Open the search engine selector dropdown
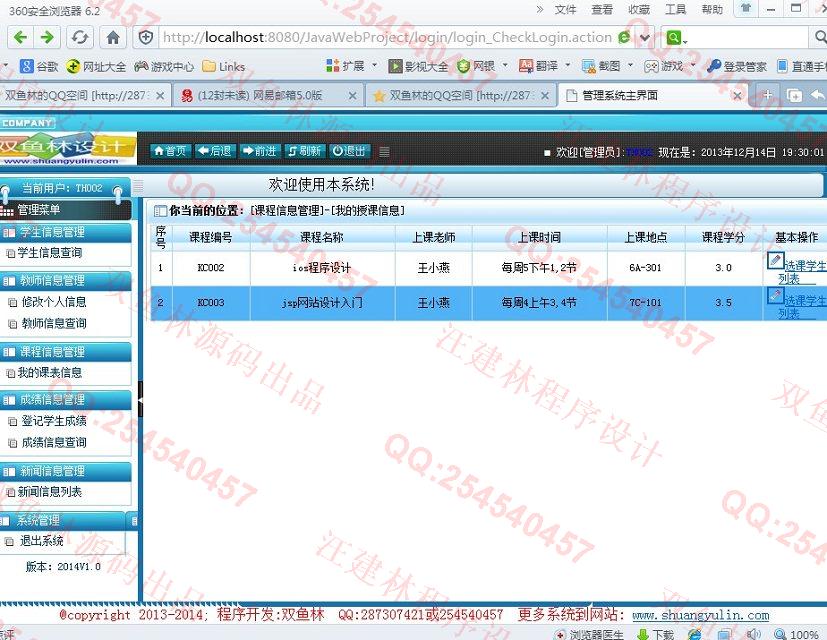The width and height of the screenshot is (827, 640). coord(677,37)
